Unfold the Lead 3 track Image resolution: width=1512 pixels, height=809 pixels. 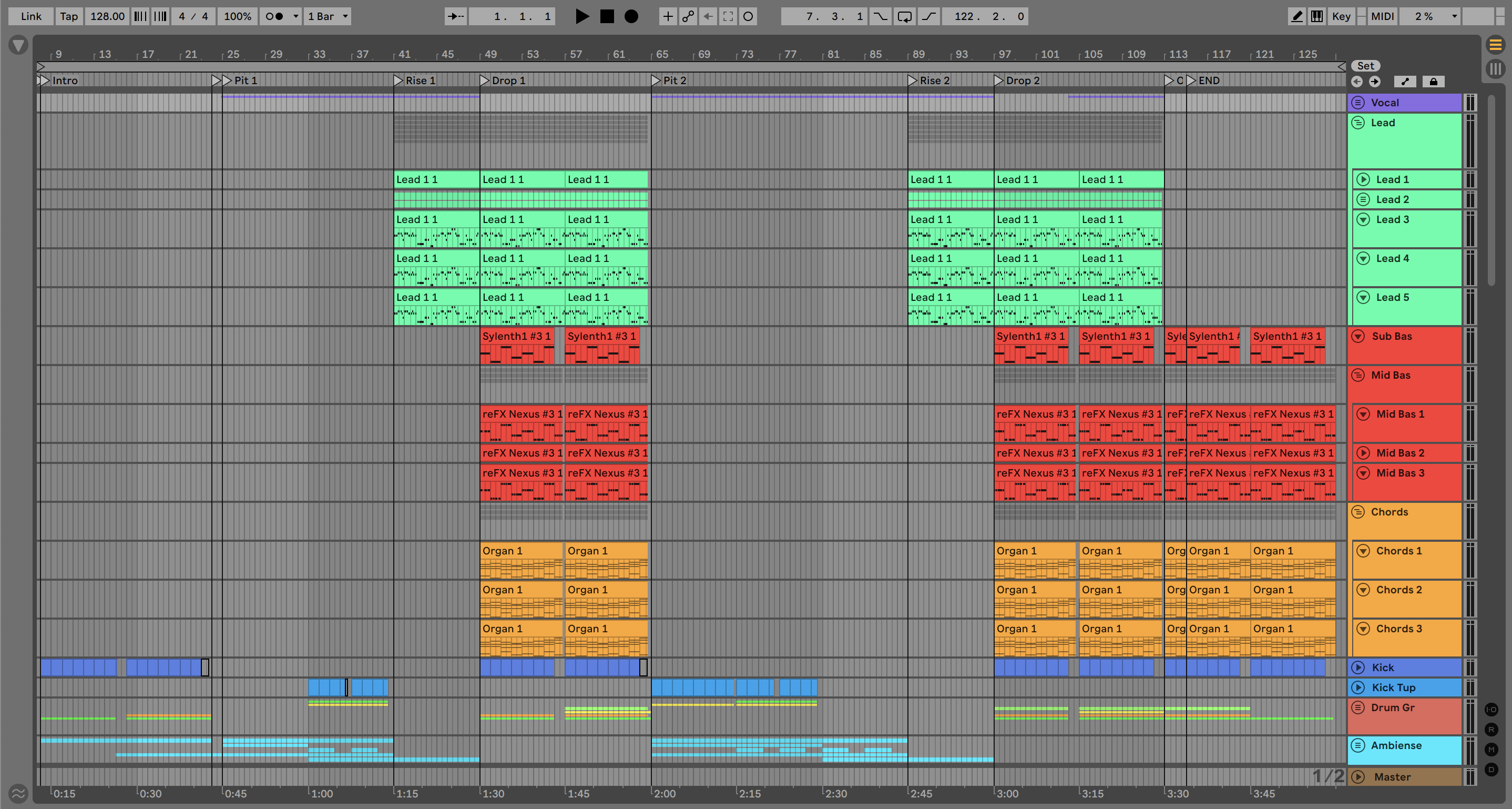[1364, 219]
